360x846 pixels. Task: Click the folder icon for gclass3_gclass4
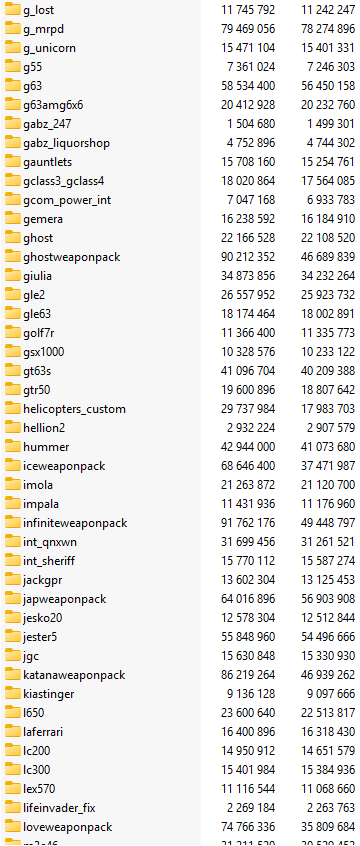click(12, 181)
